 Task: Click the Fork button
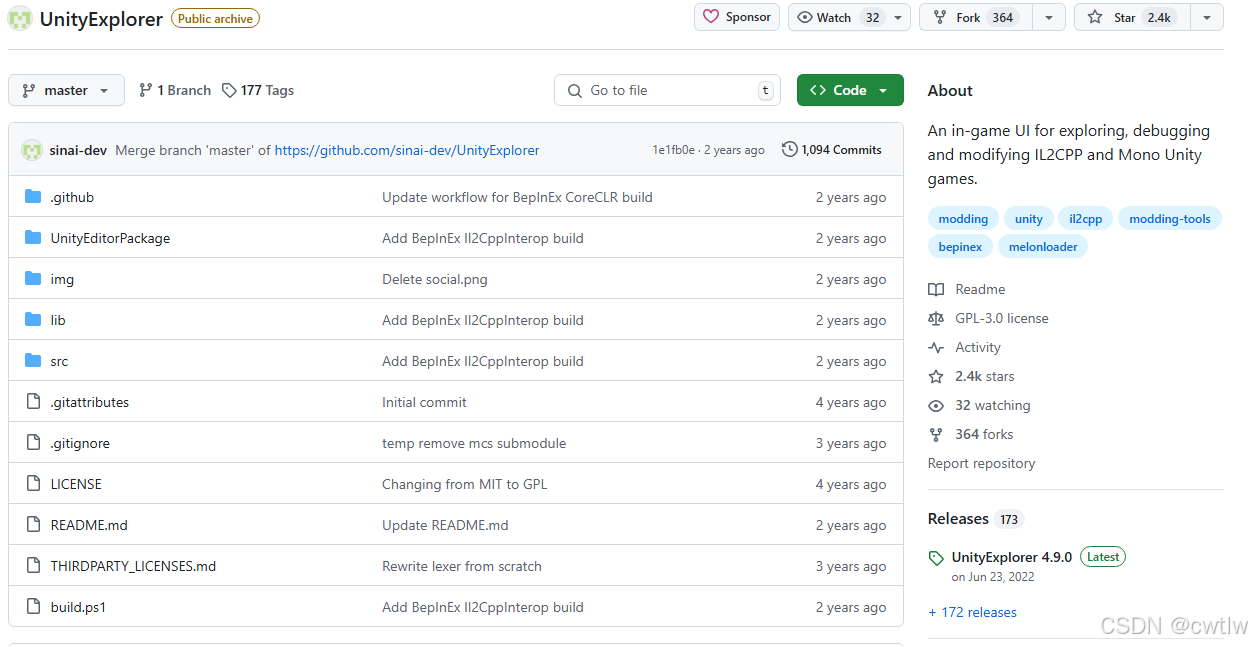(974, 17)
